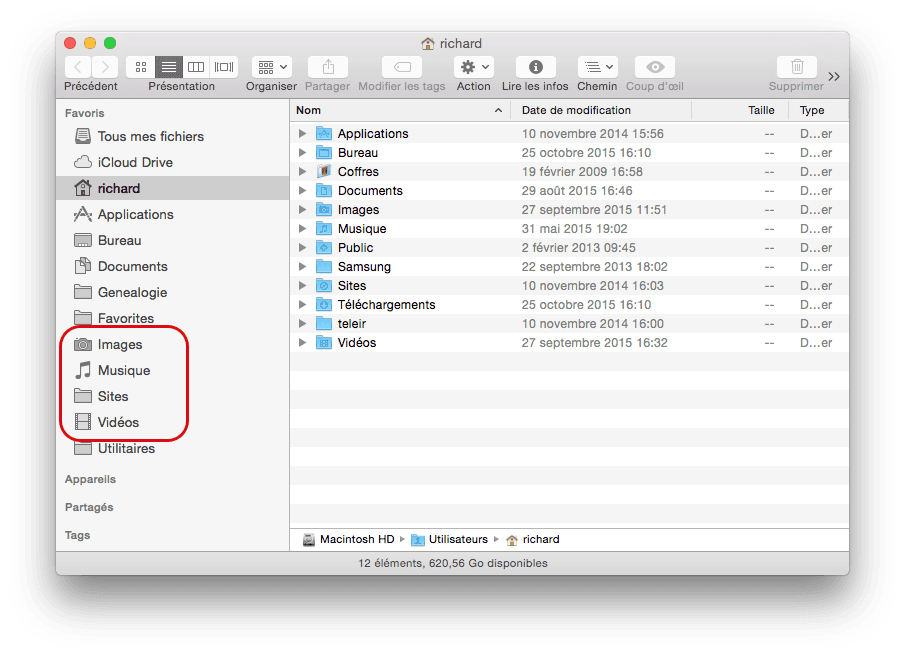Expand the Vidéos folder row

coord(302,343)
